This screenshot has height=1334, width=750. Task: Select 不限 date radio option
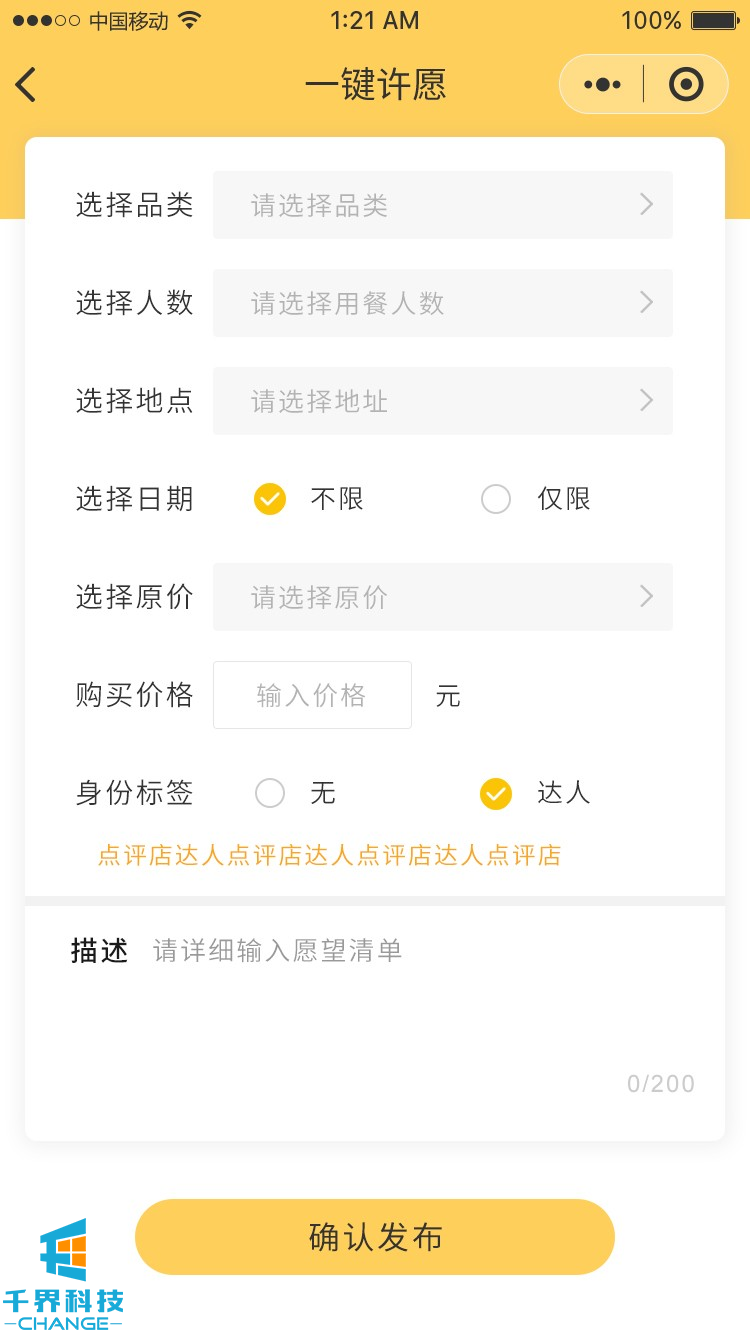(x=270, y=498)
